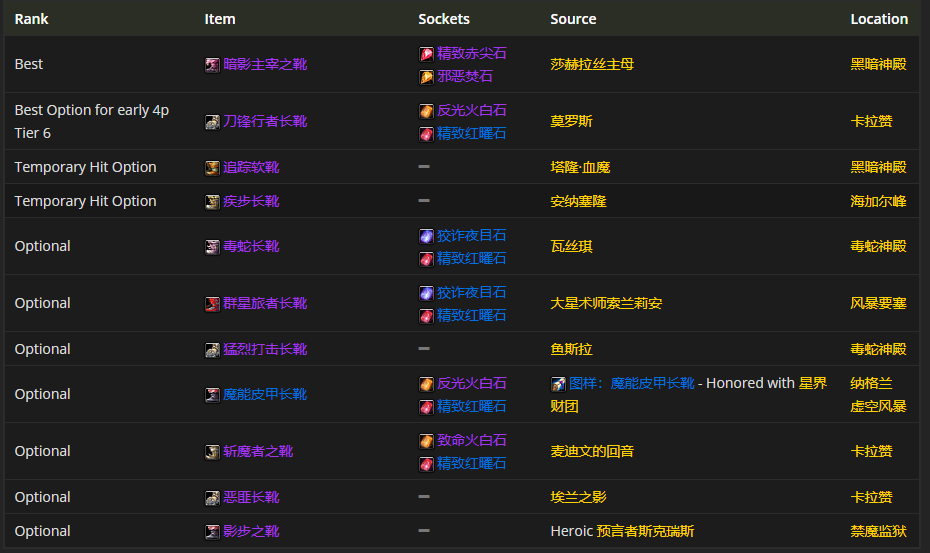Viewport: 930px width, 553px height.
Task: Open the 毒蛇长靴 item link
Action: coord(251,247)
